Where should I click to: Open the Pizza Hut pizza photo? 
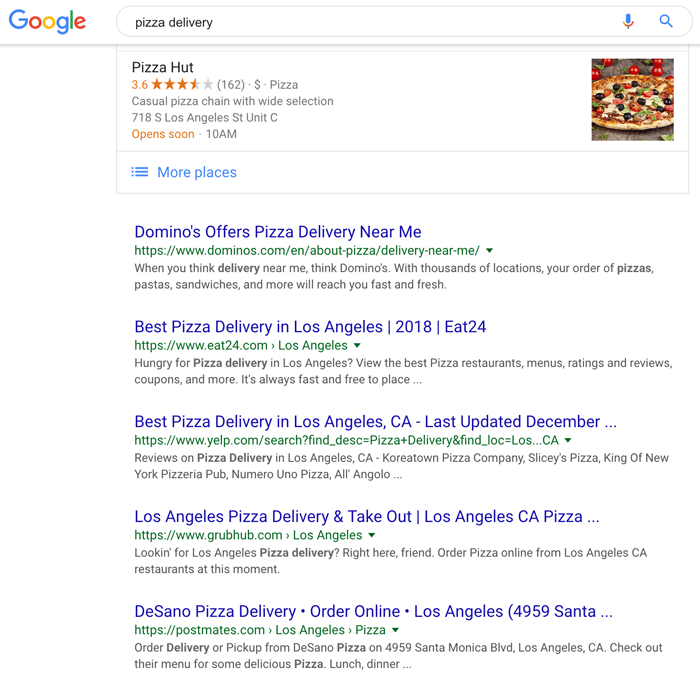[x=632, y=99]
